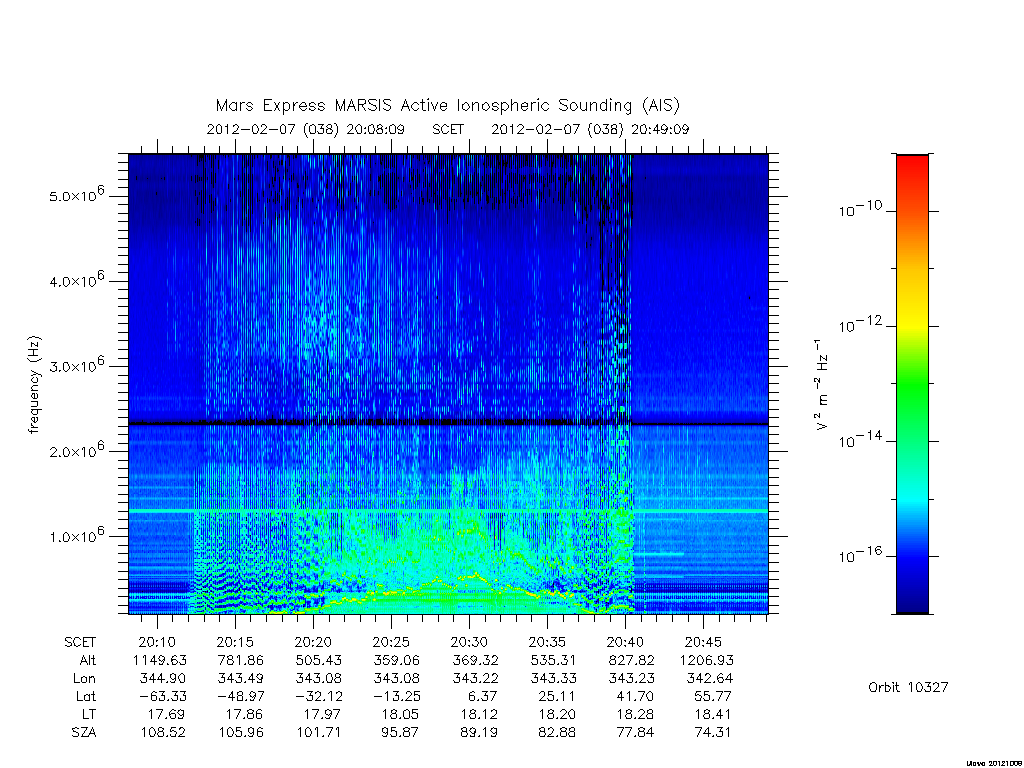Click the time tick label "20:40"
The height and width of the screenshot is (768, 1024).
[625, 642]
